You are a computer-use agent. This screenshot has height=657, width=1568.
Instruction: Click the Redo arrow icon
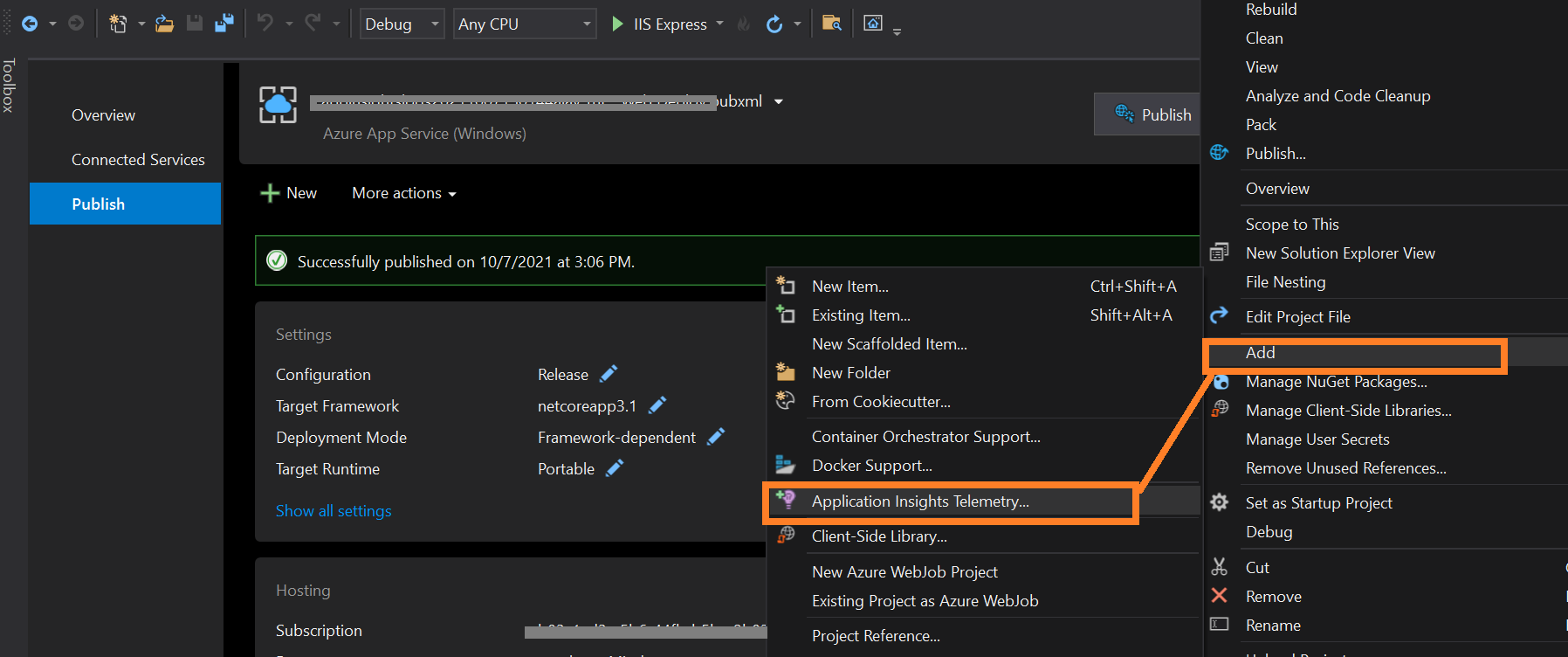click(312, 24)
